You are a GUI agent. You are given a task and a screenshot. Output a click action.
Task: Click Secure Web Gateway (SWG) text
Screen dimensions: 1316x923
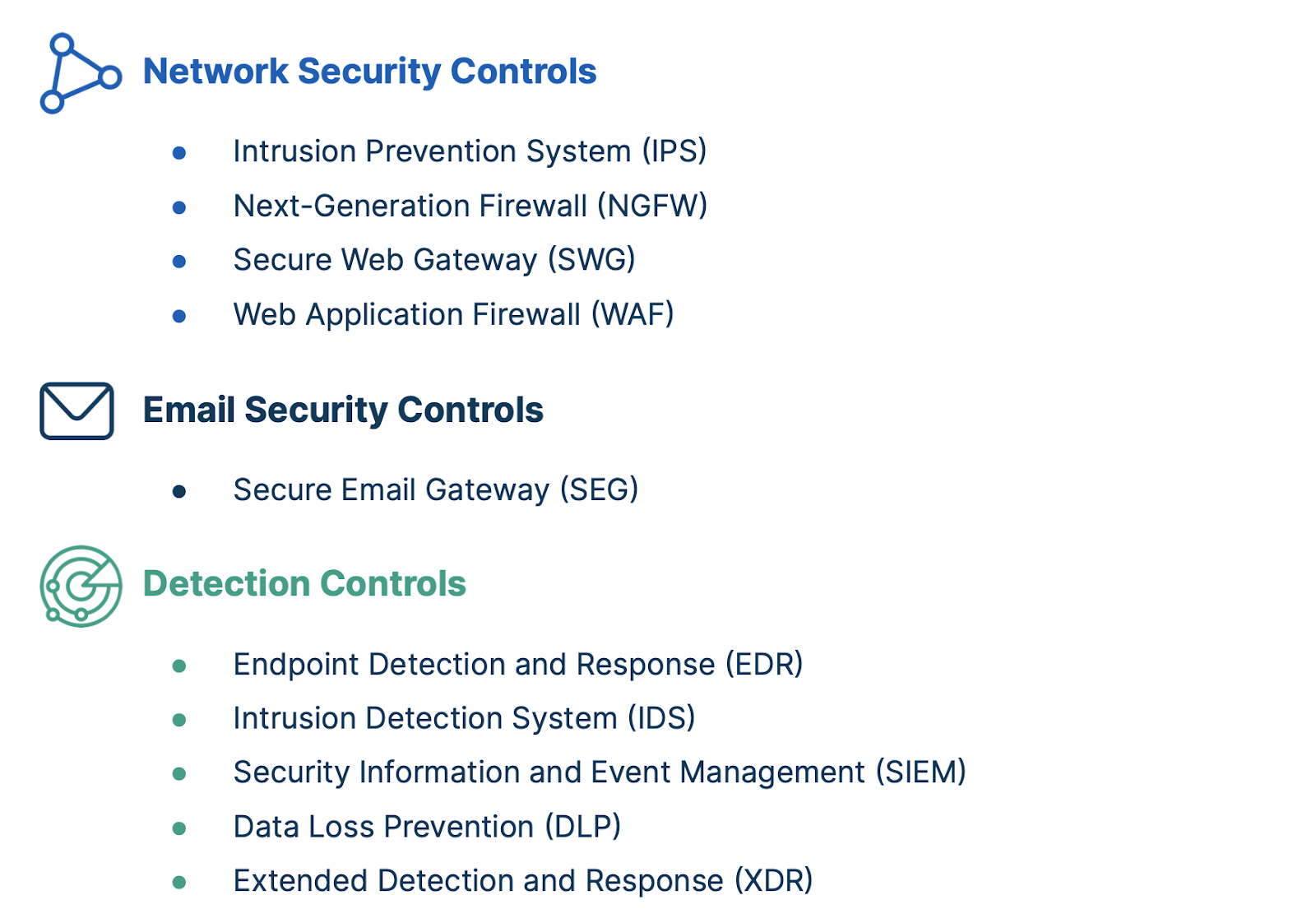(x=434, y=260)
